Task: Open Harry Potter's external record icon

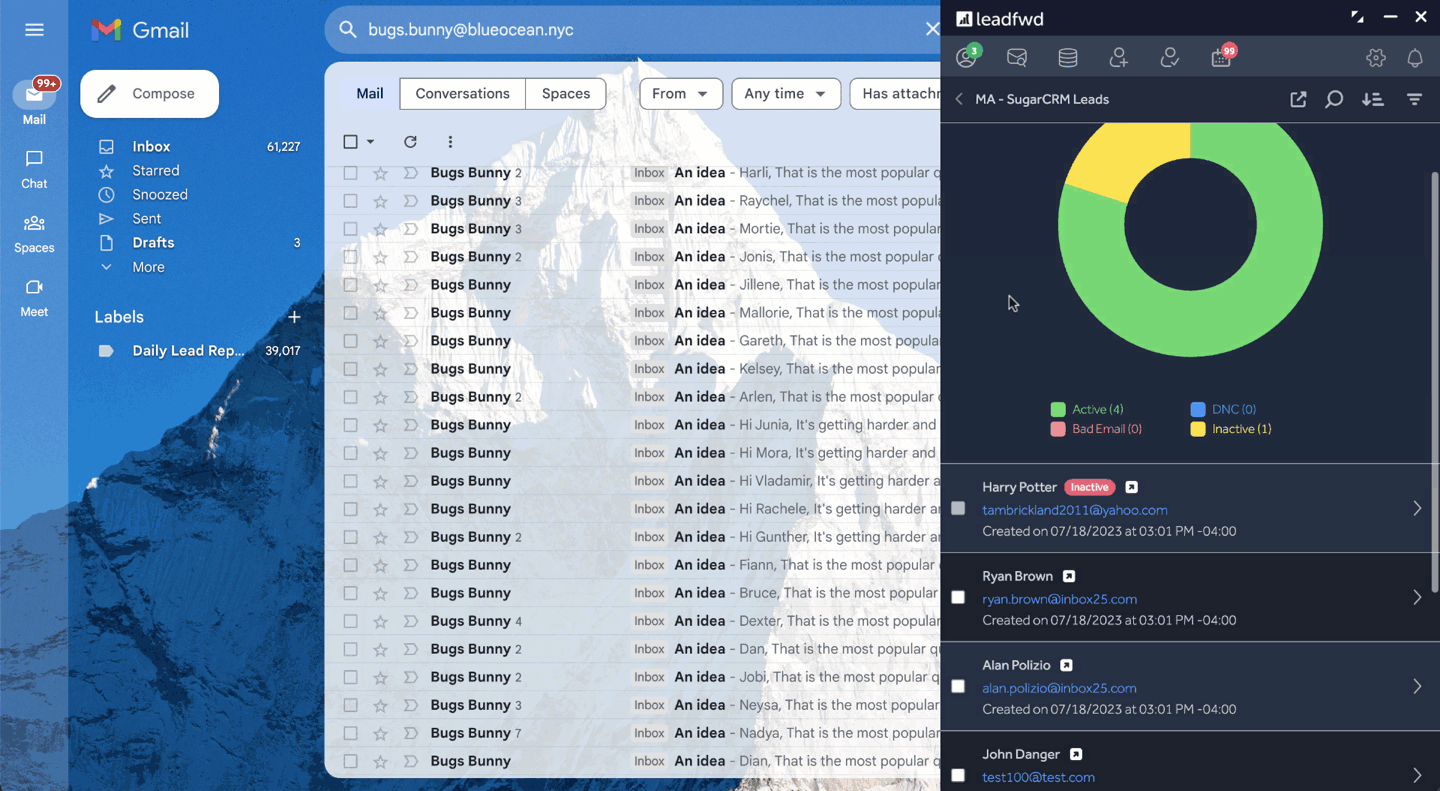Action: coord(1131,487)
